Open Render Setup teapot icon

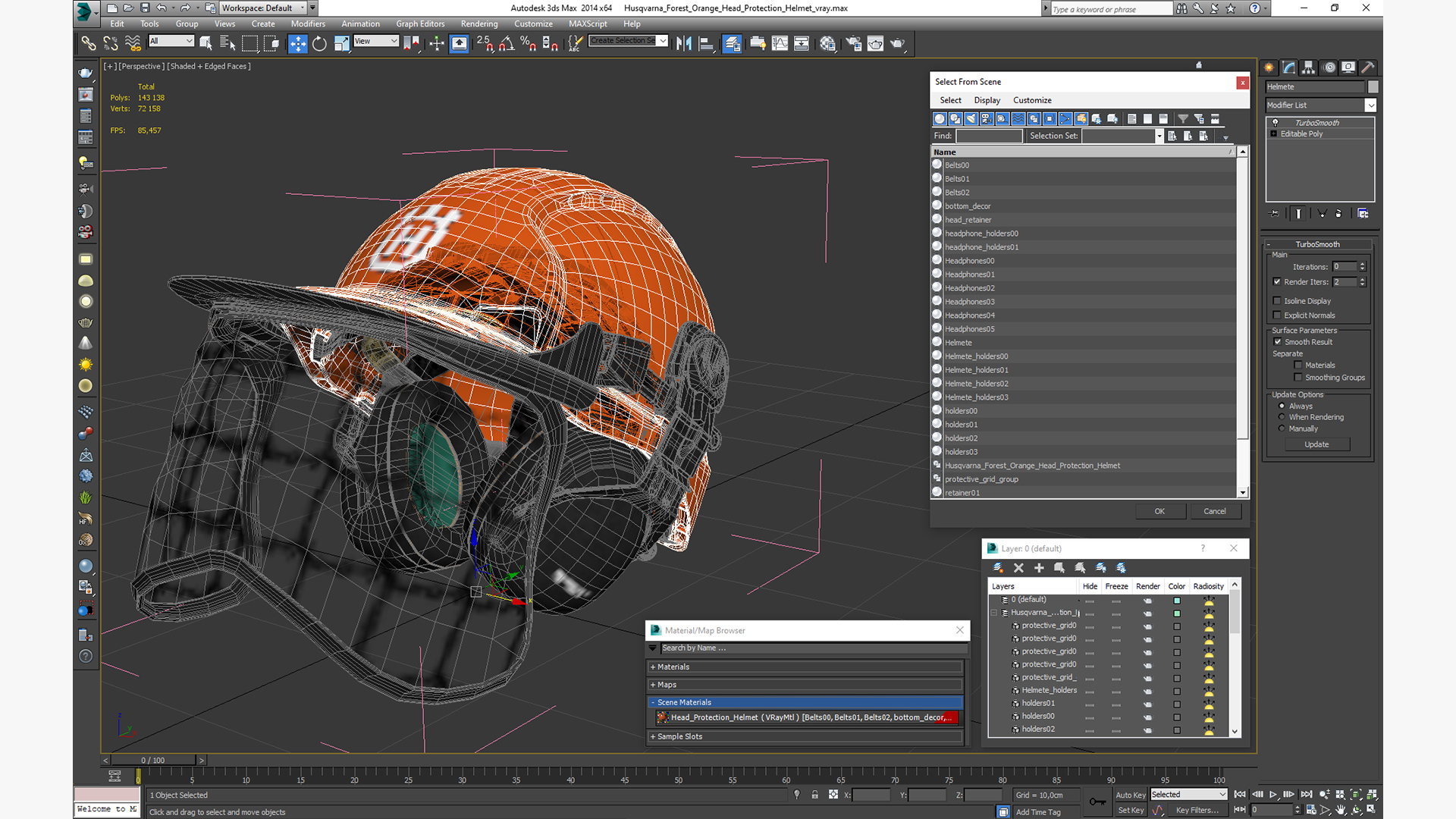point(853,44)
